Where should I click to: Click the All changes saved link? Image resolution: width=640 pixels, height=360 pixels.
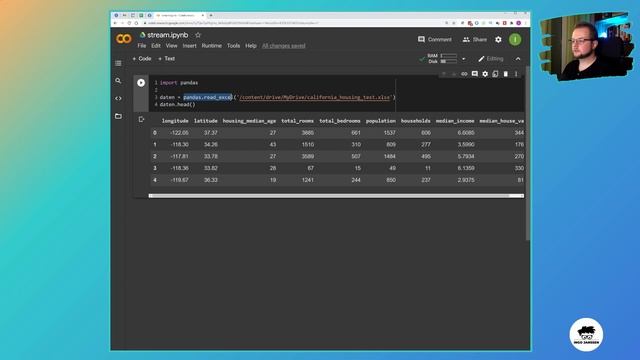(x=284, y=46)
